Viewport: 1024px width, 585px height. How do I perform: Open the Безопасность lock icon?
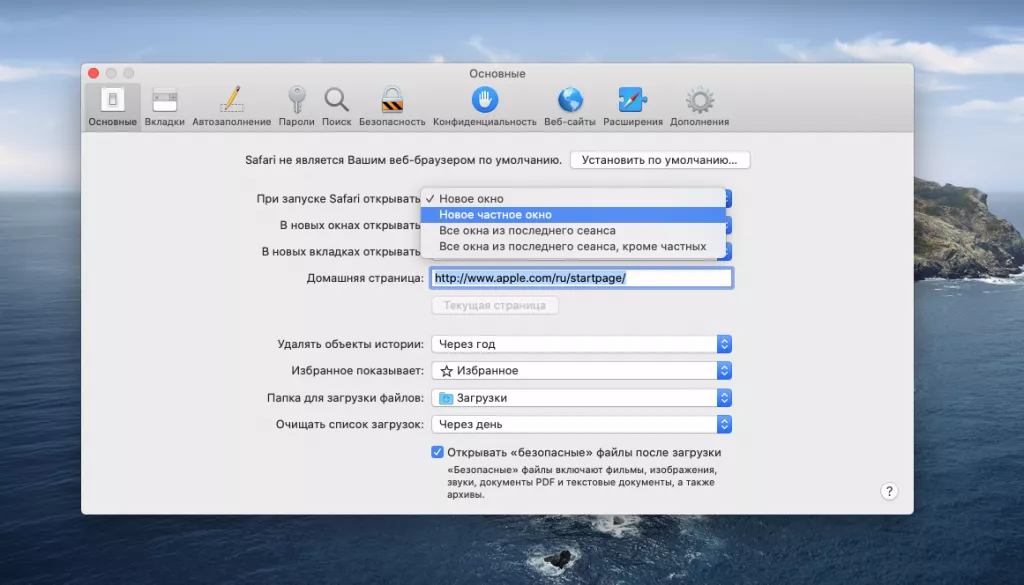pyautogui.click(x=392, y=101)
